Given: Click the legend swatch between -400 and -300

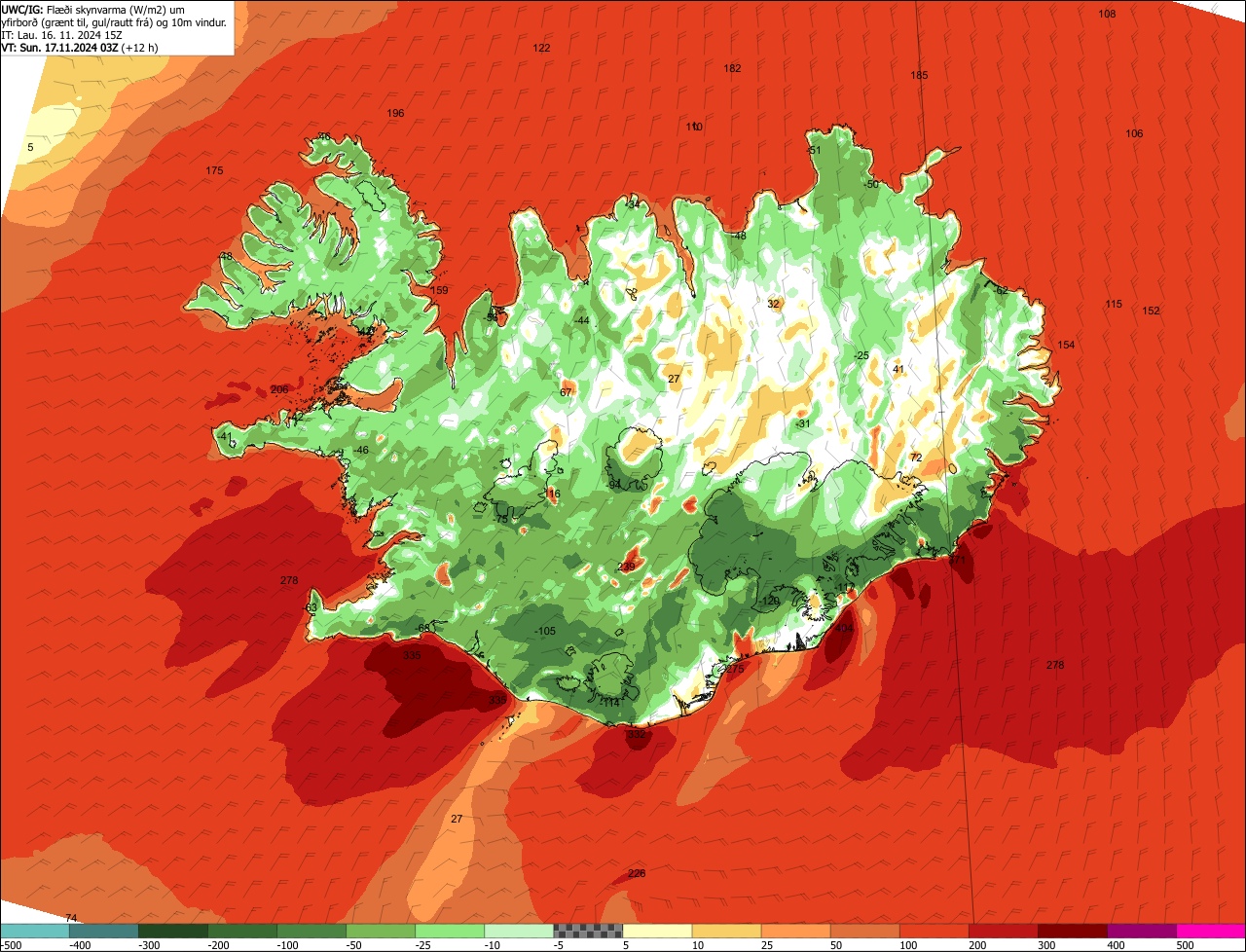Looking at the screenshot, I should pyautogui.click(x=104, y=931).
